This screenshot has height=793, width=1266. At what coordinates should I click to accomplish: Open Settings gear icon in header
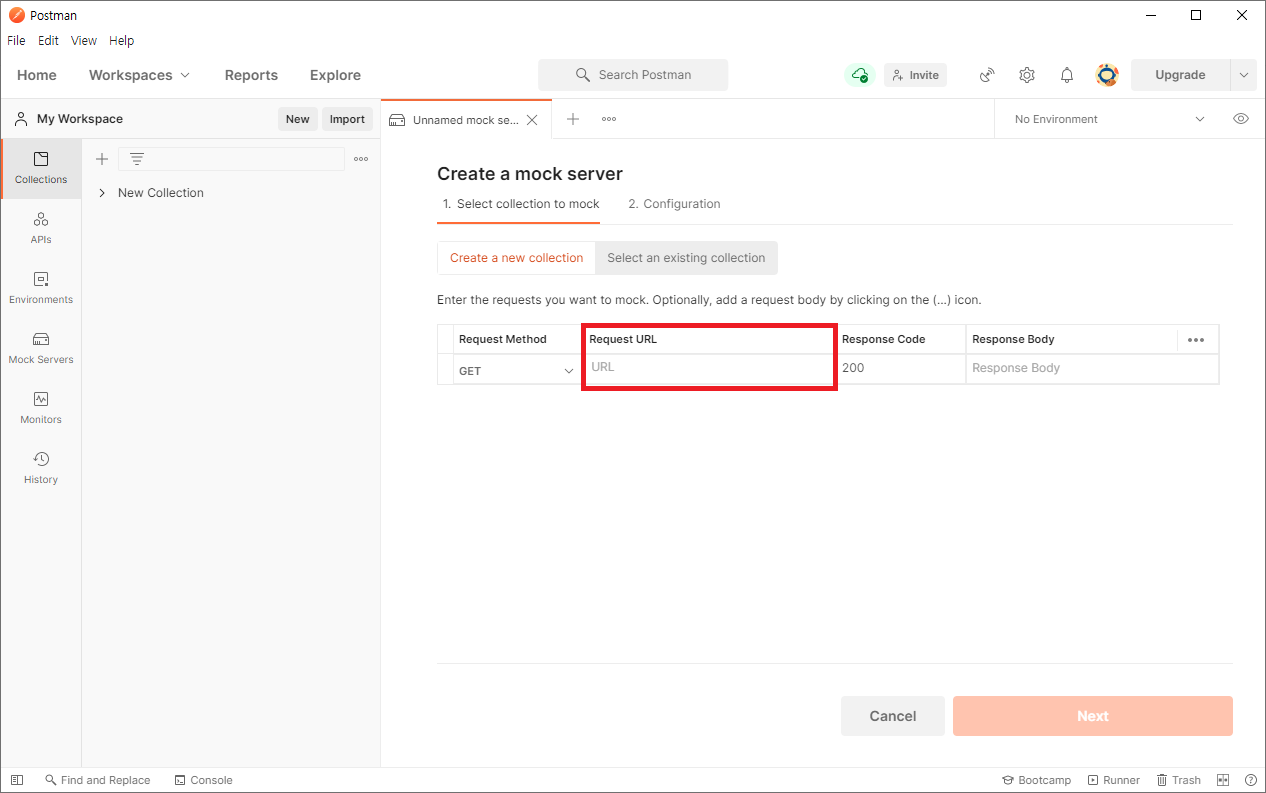1027,75
